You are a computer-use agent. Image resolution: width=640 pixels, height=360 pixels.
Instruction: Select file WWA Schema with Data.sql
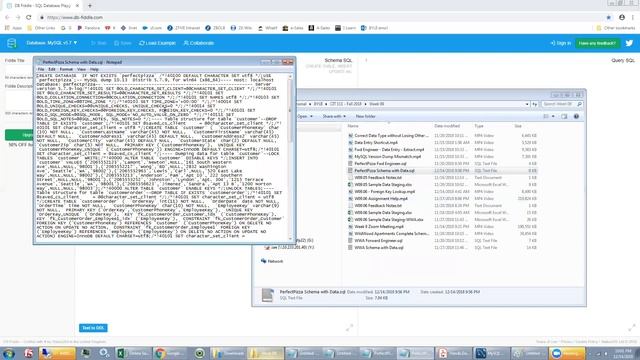click(379, 248)
